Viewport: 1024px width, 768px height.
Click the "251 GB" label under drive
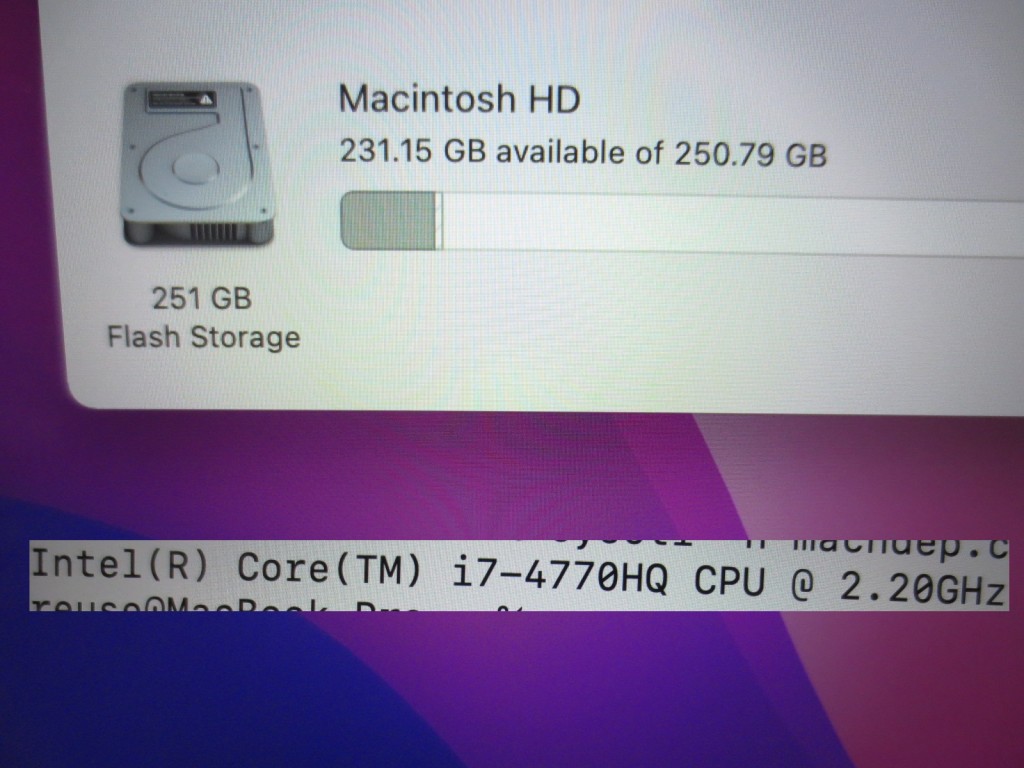(x=202, y=299)
